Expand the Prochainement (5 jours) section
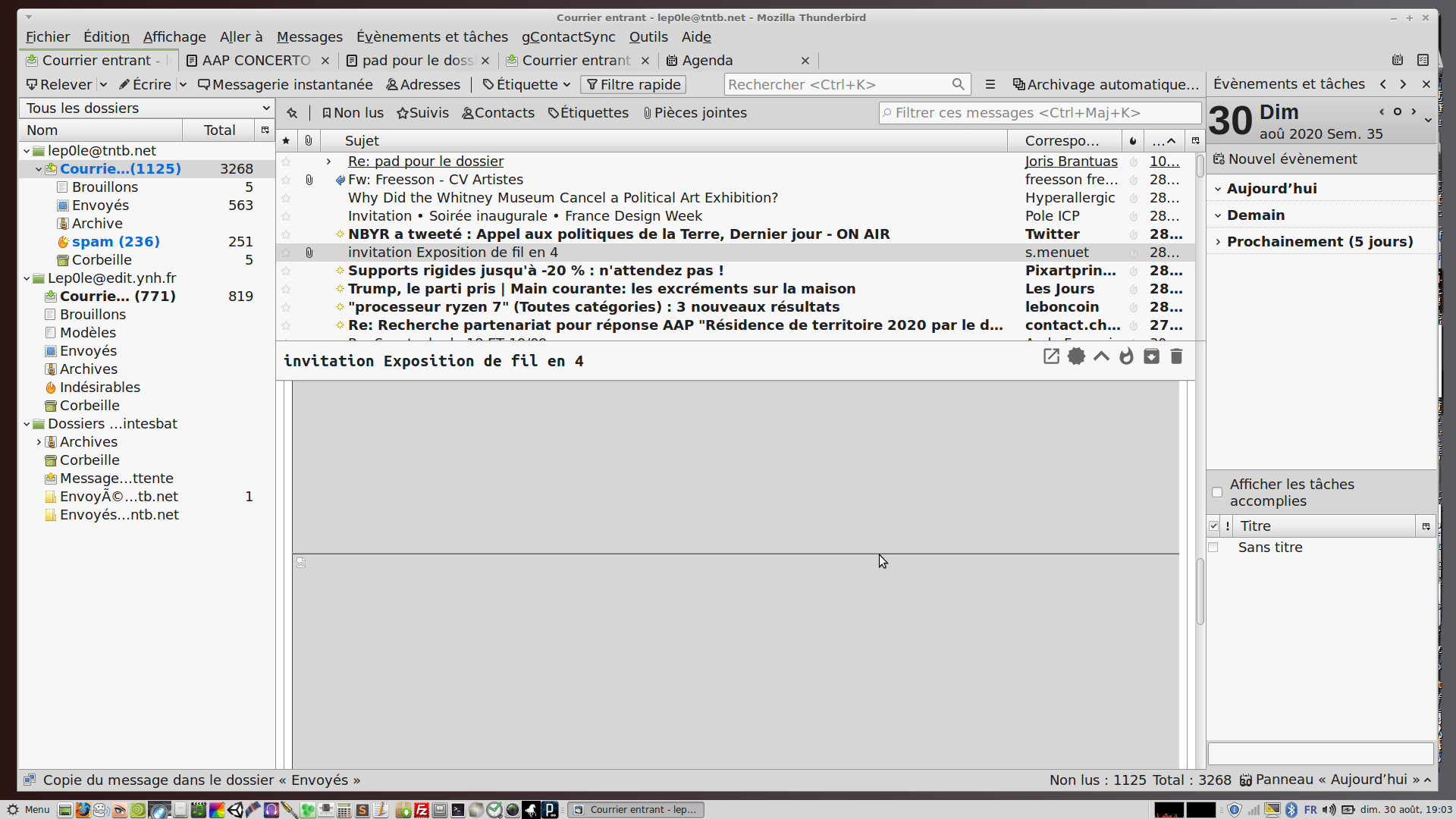This screenshot has width=1456, height=819. point(1218,242)
